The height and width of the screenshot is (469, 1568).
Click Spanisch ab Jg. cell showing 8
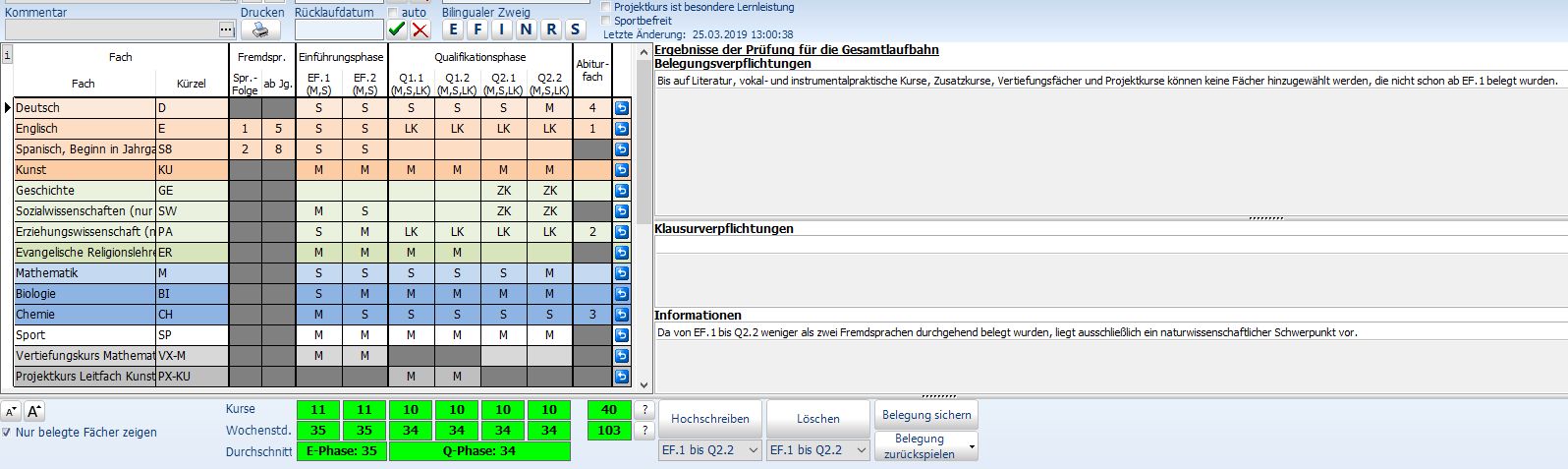278,149
